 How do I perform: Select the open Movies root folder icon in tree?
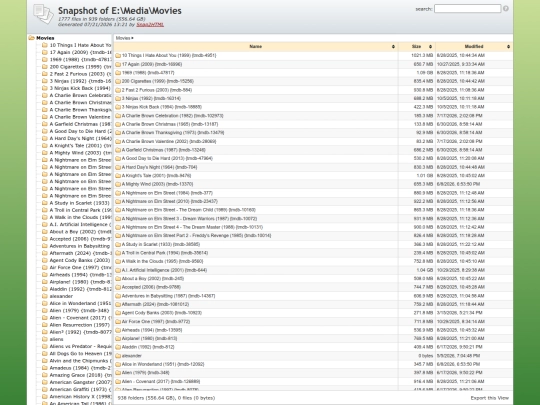click(x=32, y=38)
